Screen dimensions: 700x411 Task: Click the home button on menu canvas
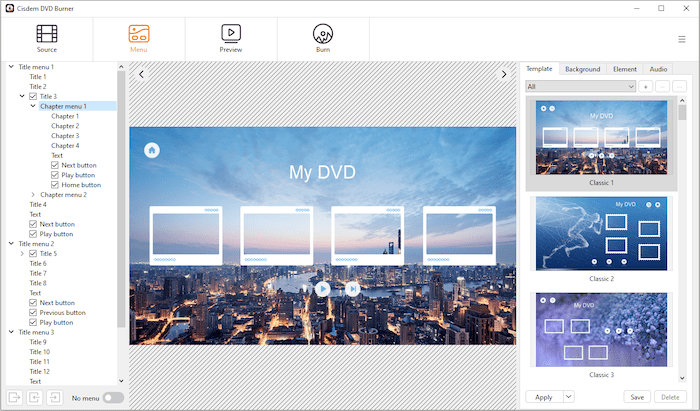(152, 150)
